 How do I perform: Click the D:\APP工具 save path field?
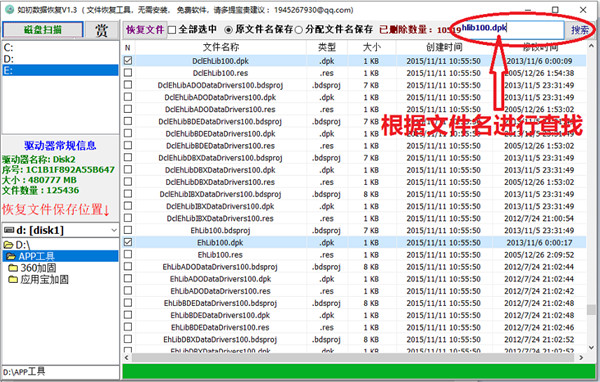(60, 372)
